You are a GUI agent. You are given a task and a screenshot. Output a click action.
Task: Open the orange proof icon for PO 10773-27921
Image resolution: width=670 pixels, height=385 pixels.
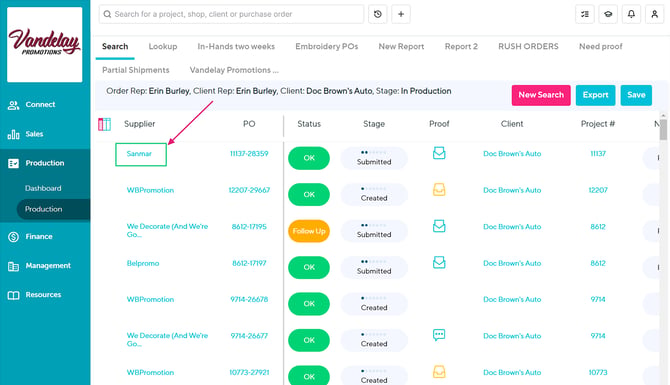439,371
